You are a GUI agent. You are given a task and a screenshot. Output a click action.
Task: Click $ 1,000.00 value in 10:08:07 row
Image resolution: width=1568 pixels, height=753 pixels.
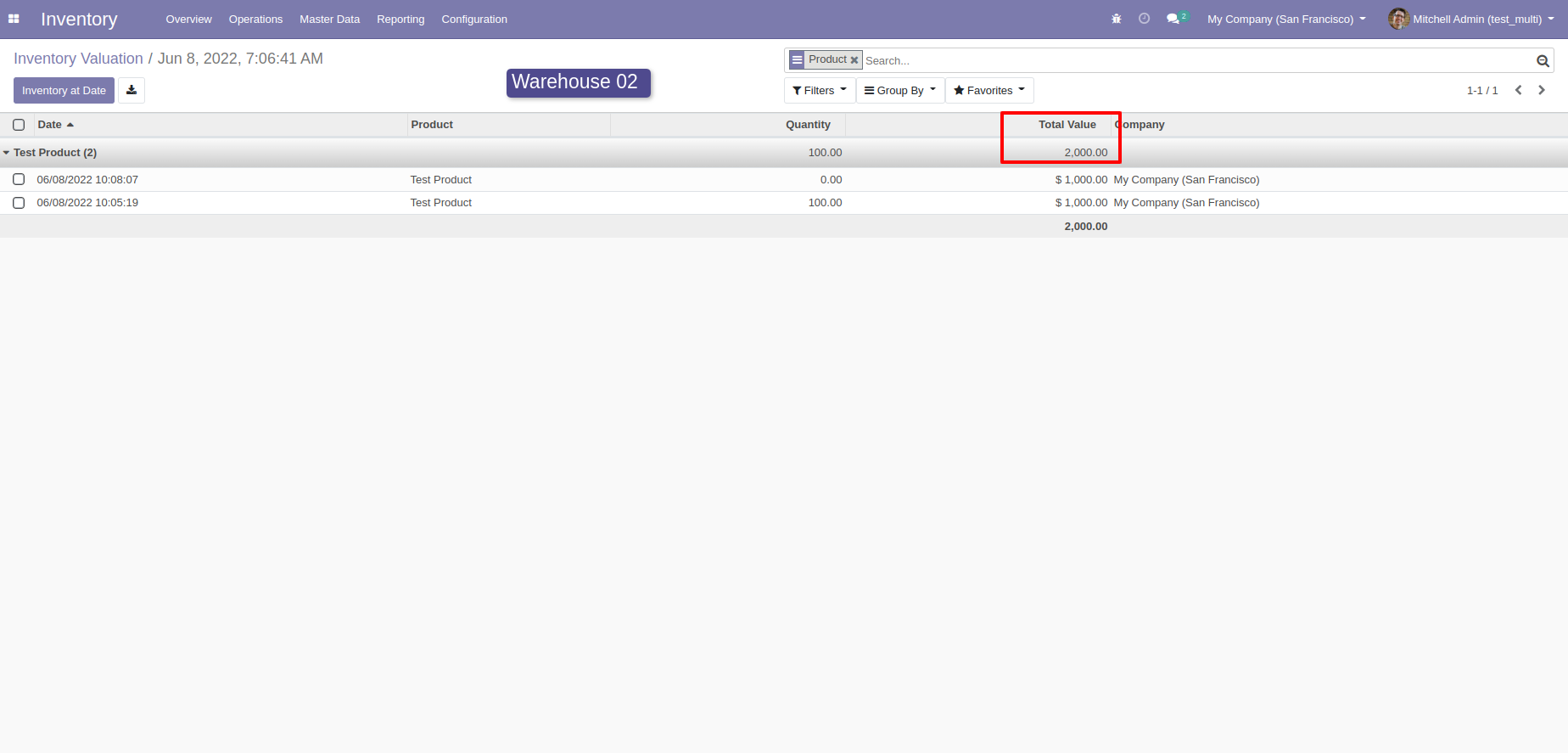click(x=1081, y=179)
